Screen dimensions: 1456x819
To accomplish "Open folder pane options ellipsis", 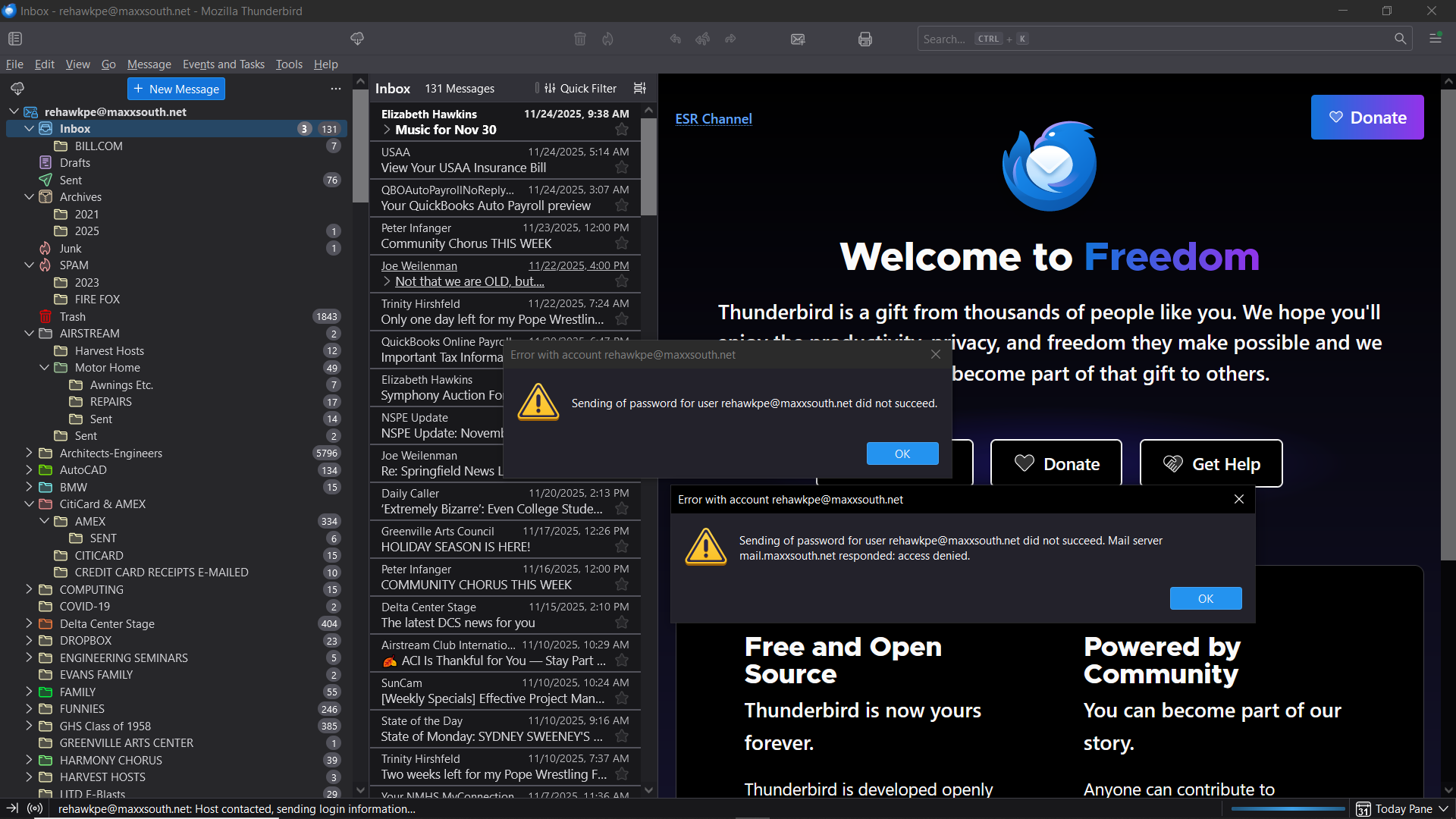I will click(336, 89).
